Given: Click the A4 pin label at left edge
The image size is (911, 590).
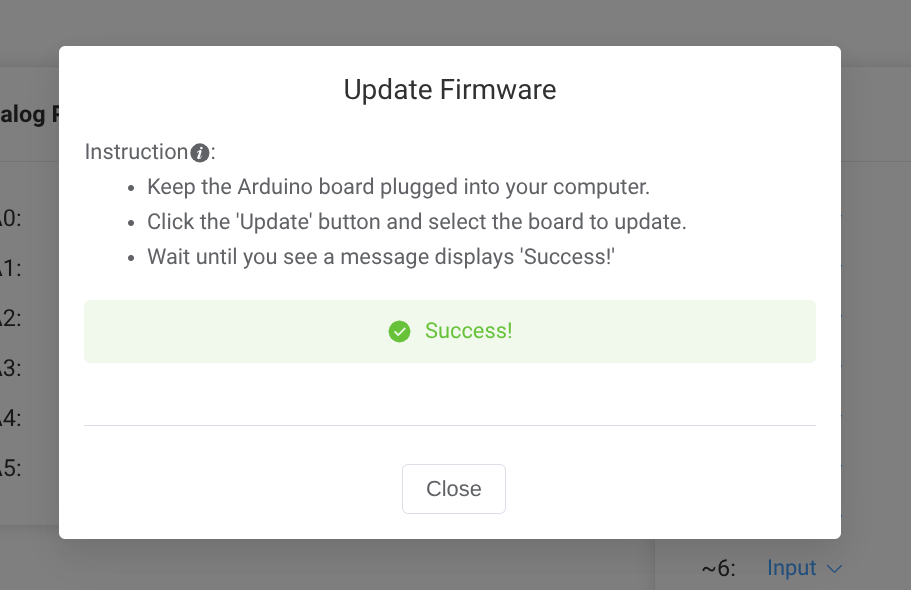Looking at the screenshot, I should point(10,418).
